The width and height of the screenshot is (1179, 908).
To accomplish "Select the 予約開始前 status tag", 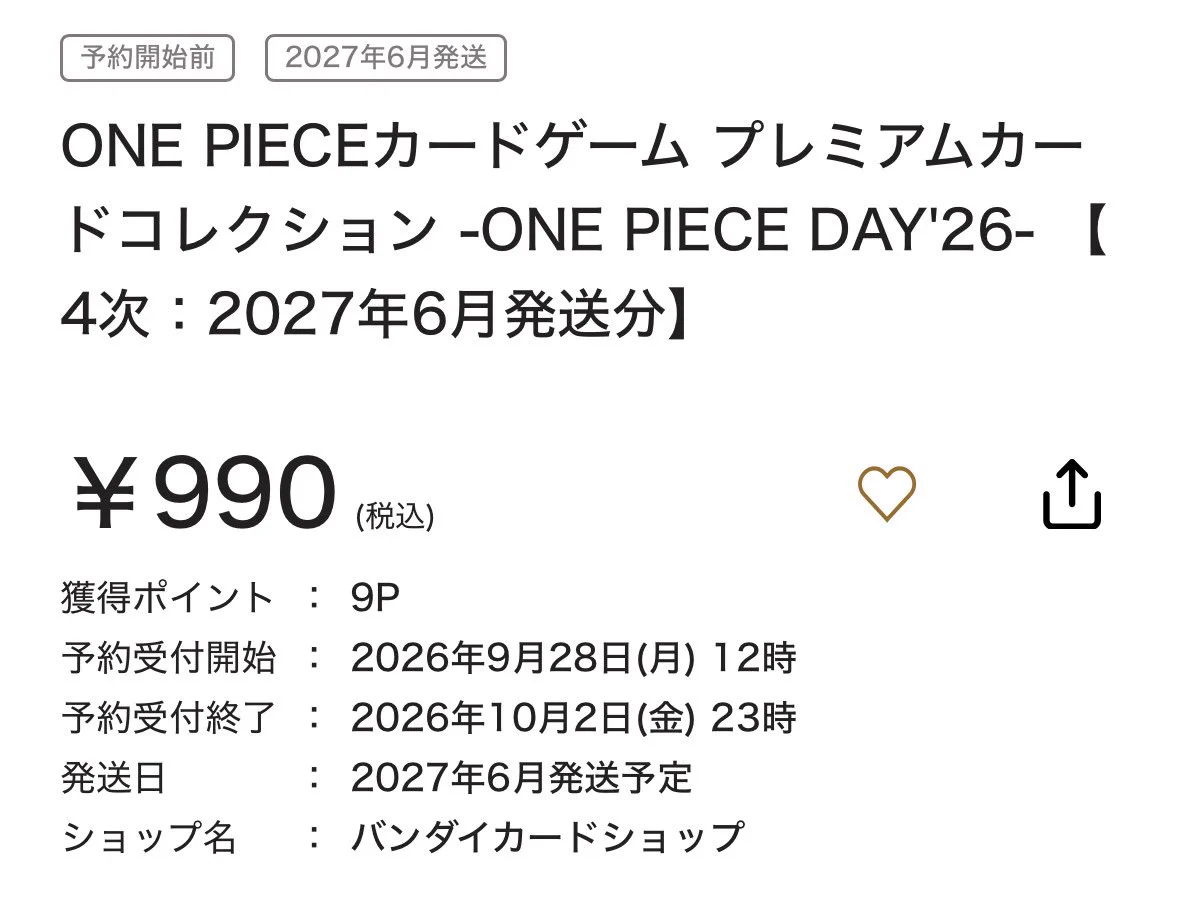I will [147, 58].
